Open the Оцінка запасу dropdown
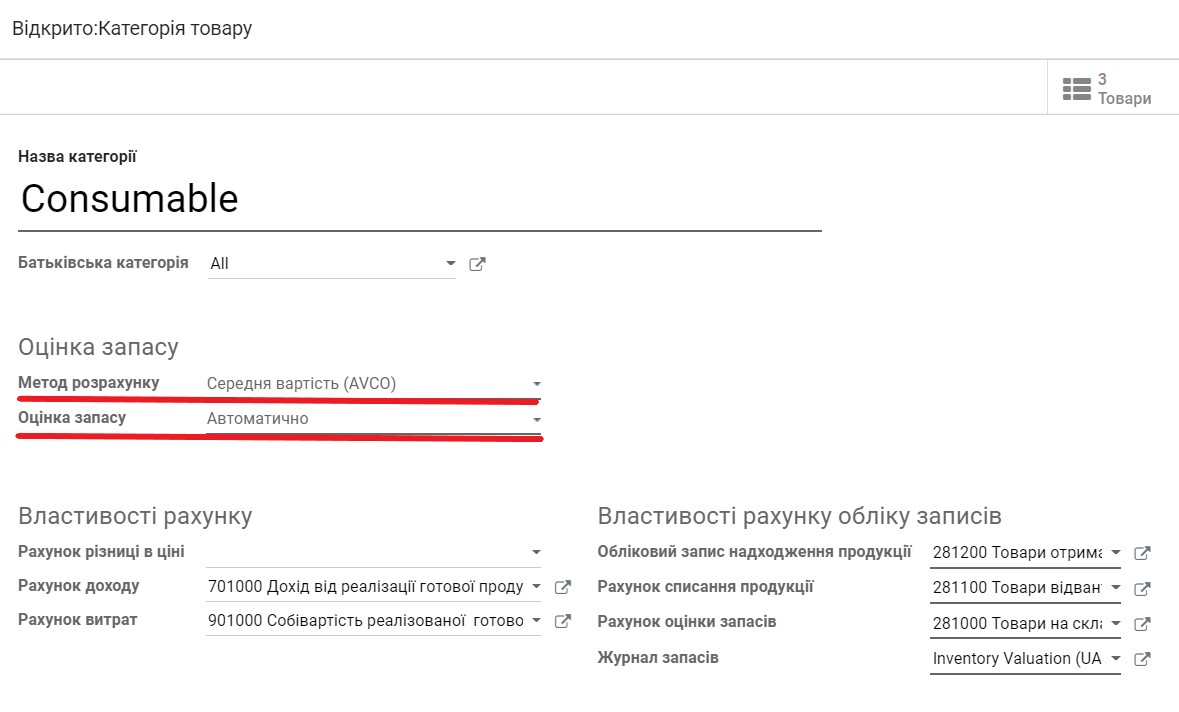The image size is (1179, 712). [537, 418]
